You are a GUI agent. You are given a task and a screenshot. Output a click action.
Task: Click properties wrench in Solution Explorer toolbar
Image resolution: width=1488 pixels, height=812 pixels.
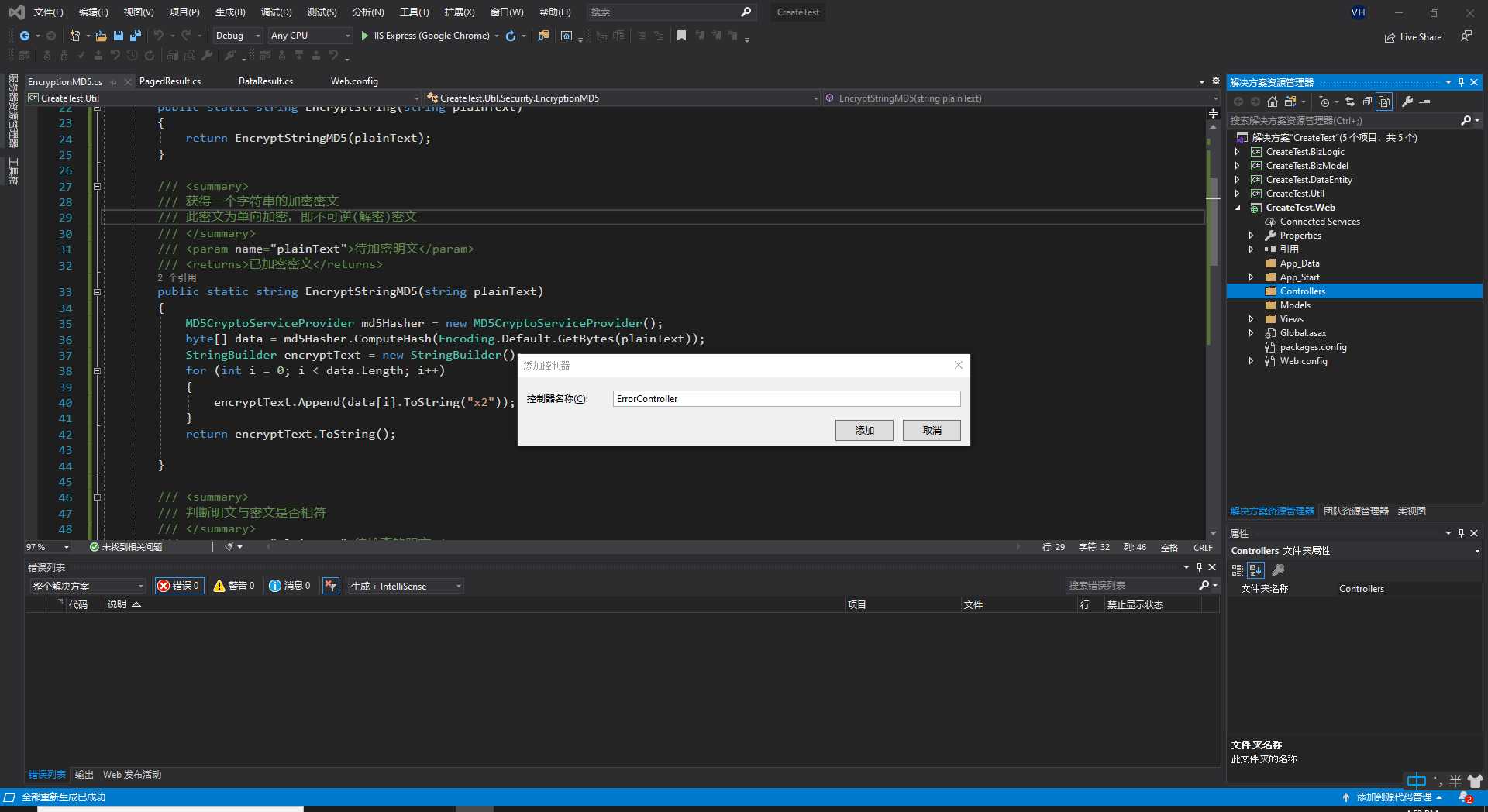tap(1407, 101)
